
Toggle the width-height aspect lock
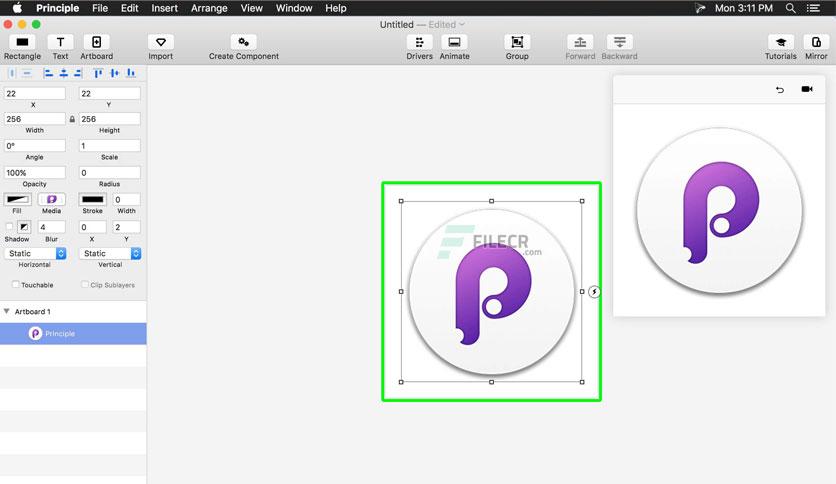click(x=72, y=119)
